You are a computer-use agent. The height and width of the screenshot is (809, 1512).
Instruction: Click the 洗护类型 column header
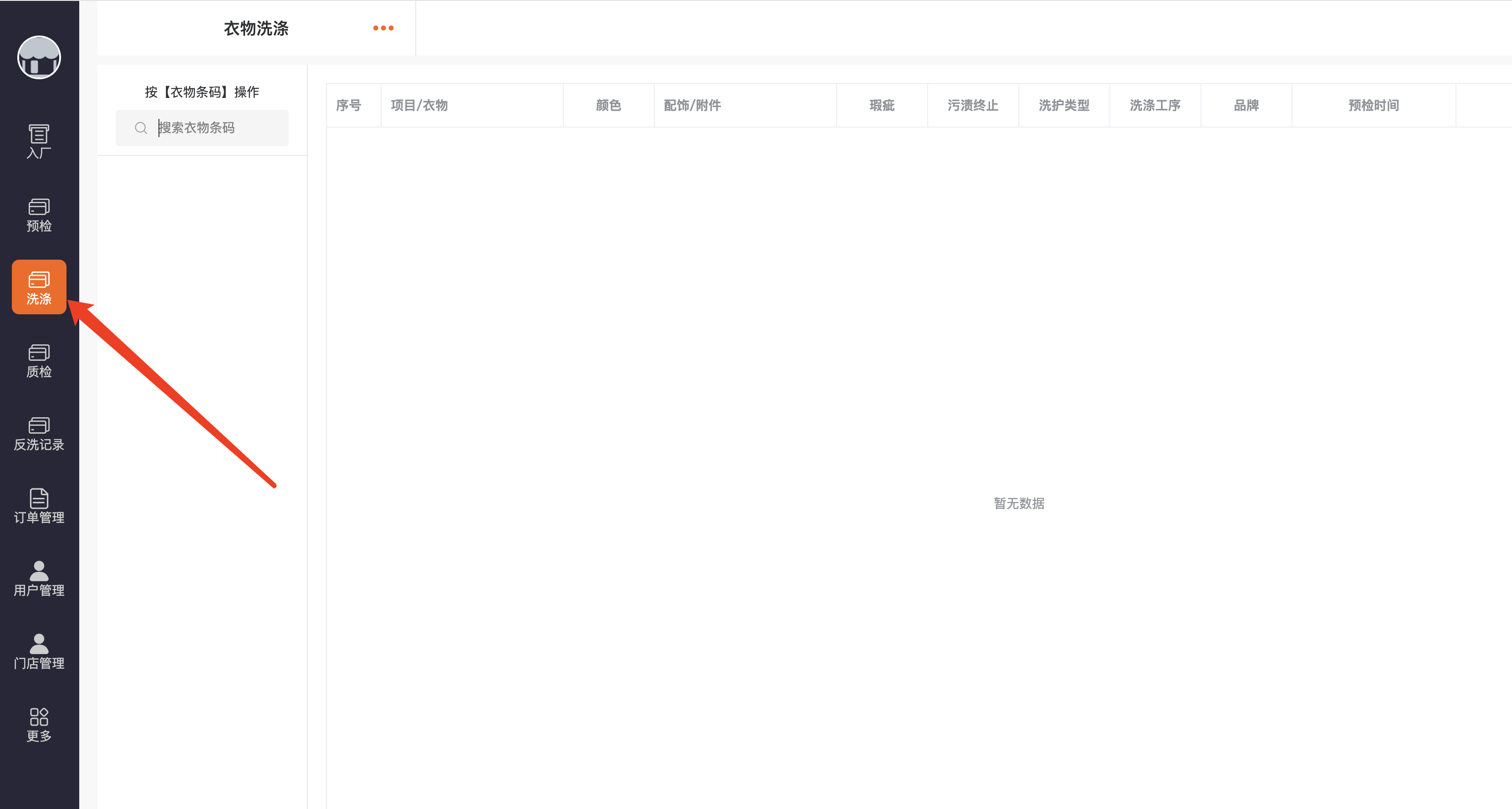1063,106
